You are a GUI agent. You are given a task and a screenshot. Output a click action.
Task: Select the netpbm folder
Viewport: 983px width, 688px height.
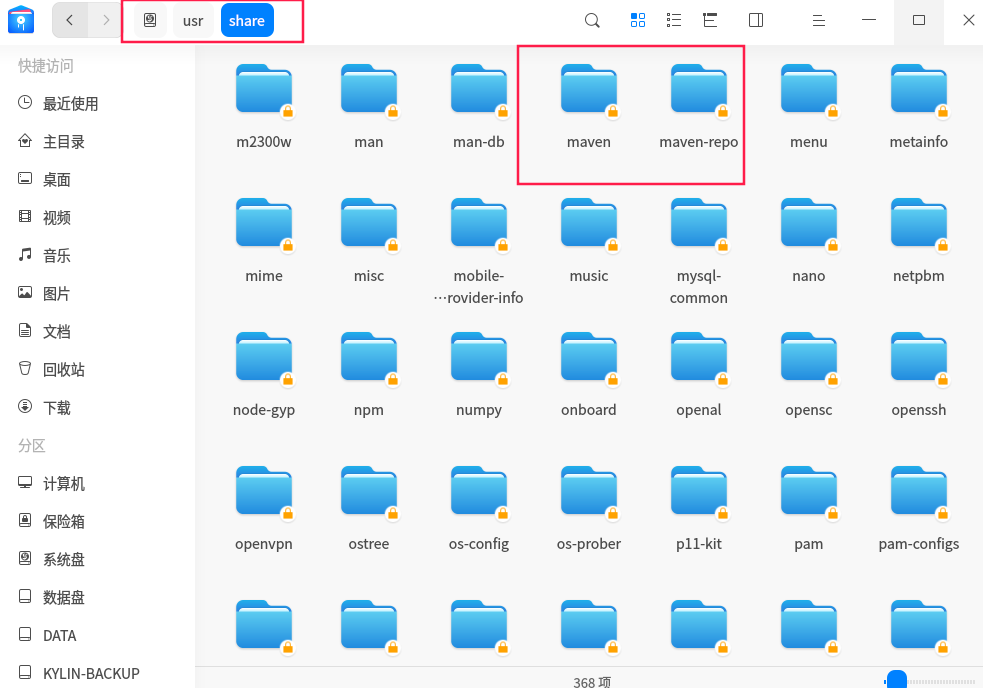coord(918,241)
